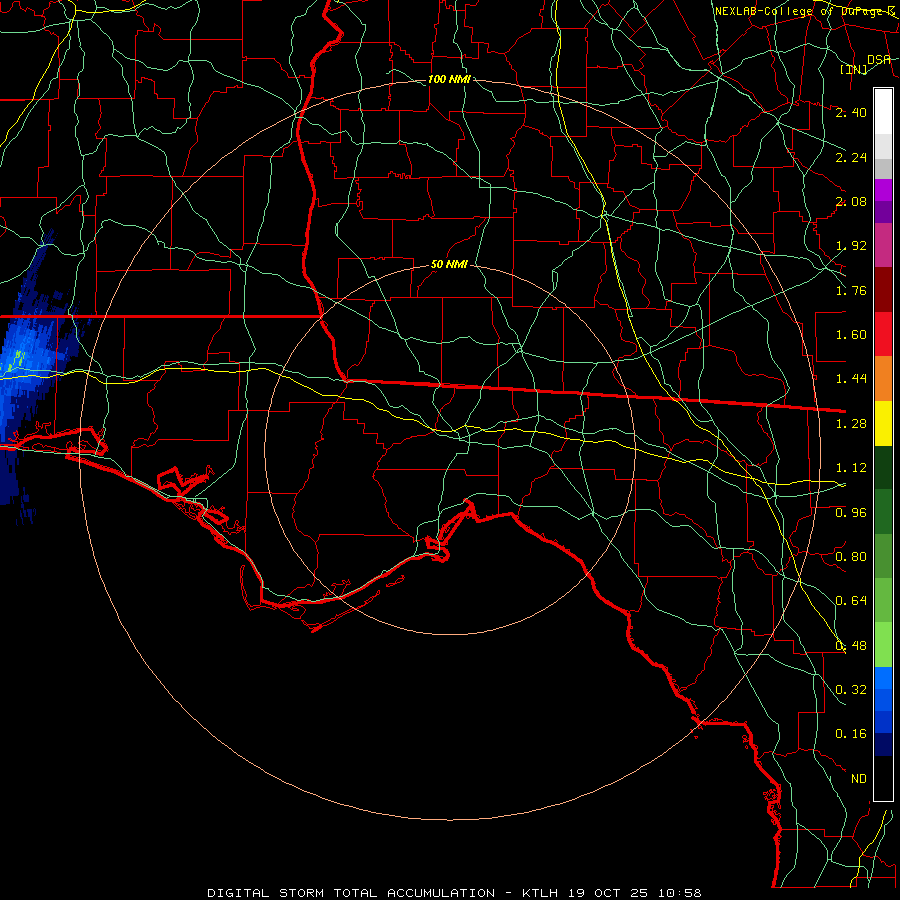The image size is (900, 900).
Task: Click the 100 NMI range ring label
Action: click(449, 79)
